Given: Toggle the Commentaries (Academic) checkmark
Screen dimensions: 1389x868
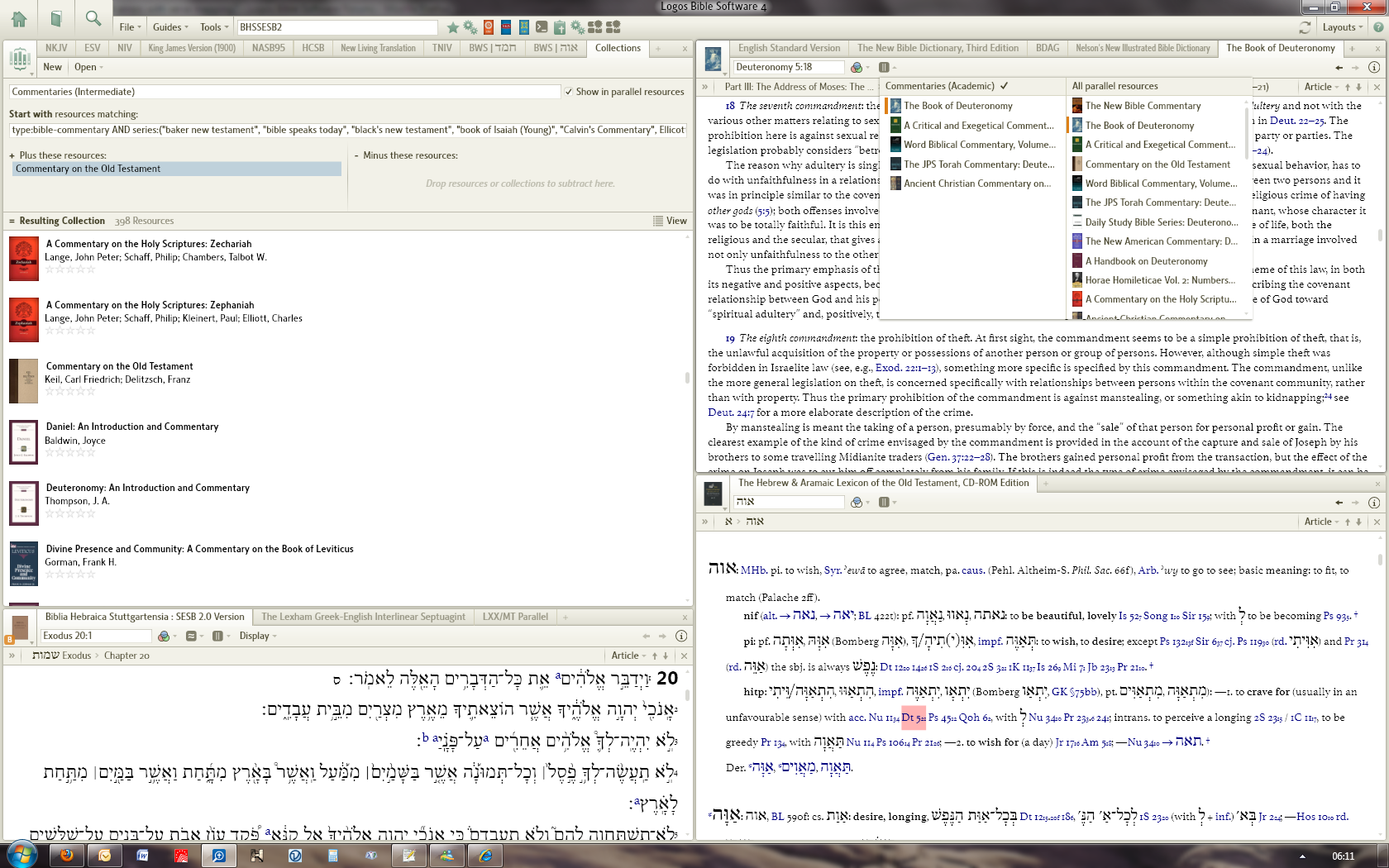Looking at the screenshot, I should [1004, 86].
